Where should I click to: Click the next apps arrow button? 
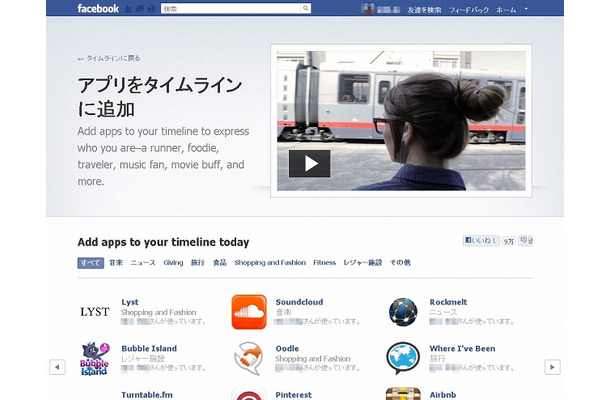point(552,367)
